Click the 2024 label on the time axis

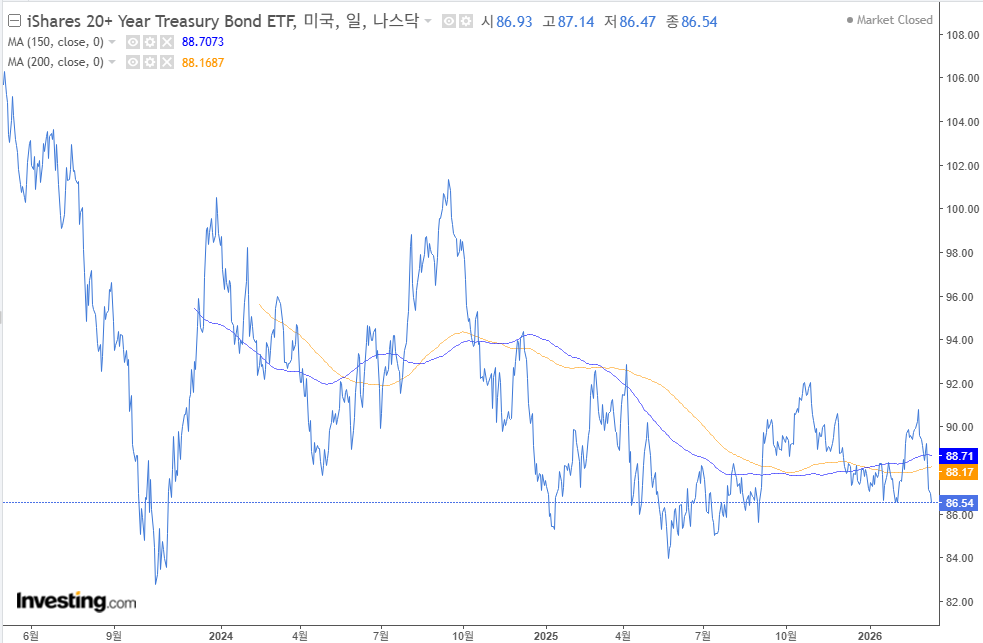tap(221, 636)
